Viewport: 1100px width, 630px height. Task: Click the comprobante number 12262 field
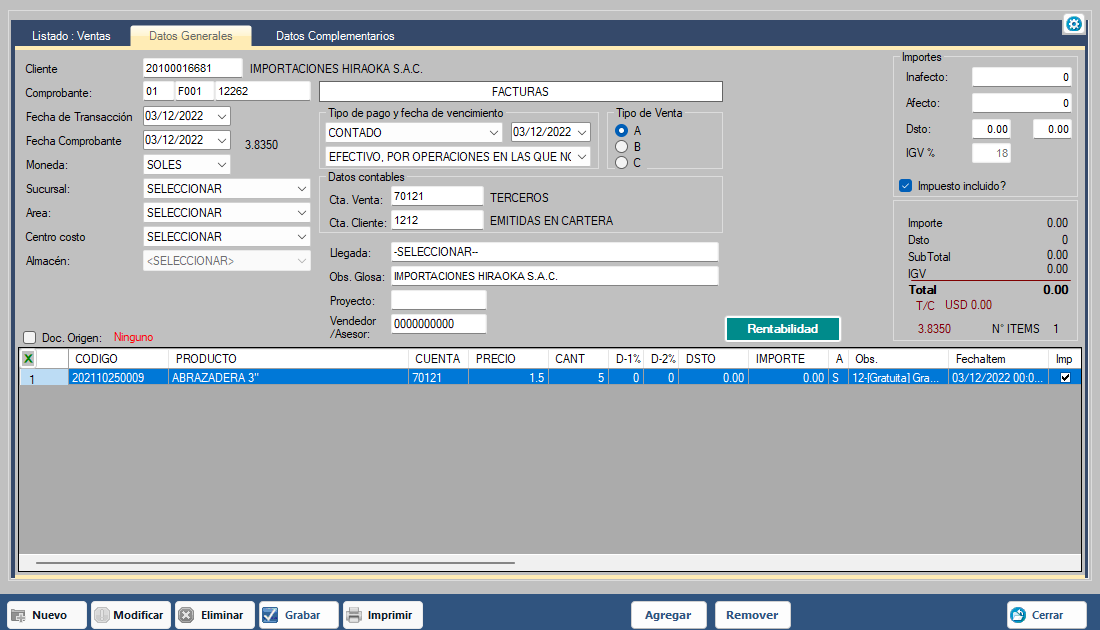coord(263,91)
